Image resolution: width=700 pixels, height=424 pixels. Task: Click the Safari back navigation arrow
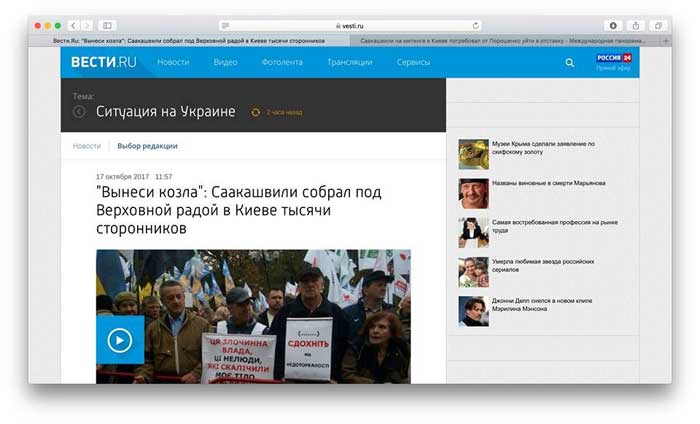pyautogui.click(x=75, y=25)
